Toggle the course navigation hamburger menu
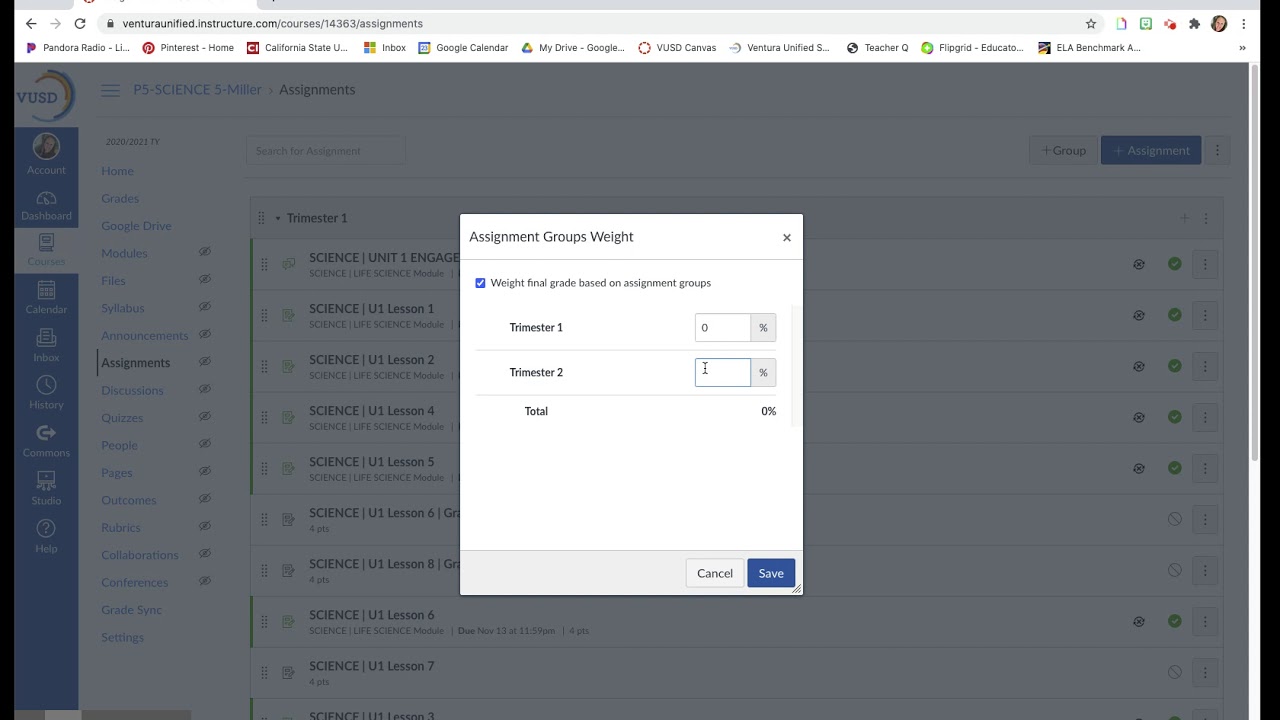This screenshot has width=1280, height=720. [x=110, y=90]
